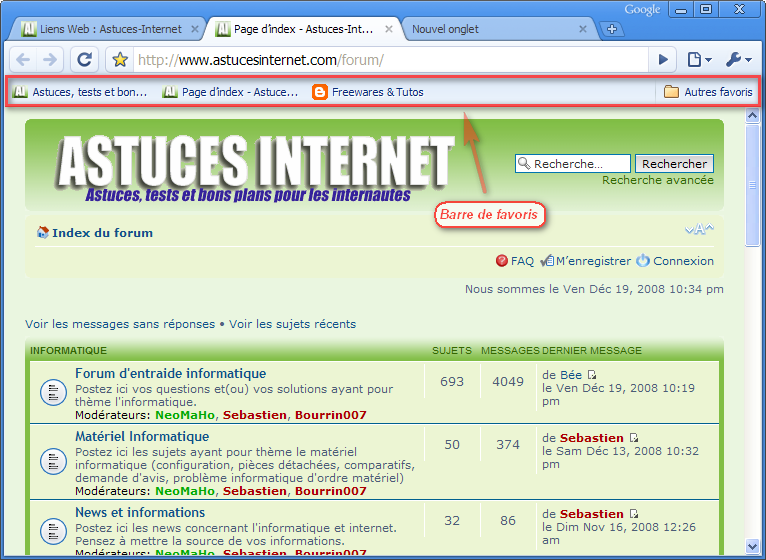The image size is (766, 560).
Task: Open the News et informations forum
Action: pos(140,512)
